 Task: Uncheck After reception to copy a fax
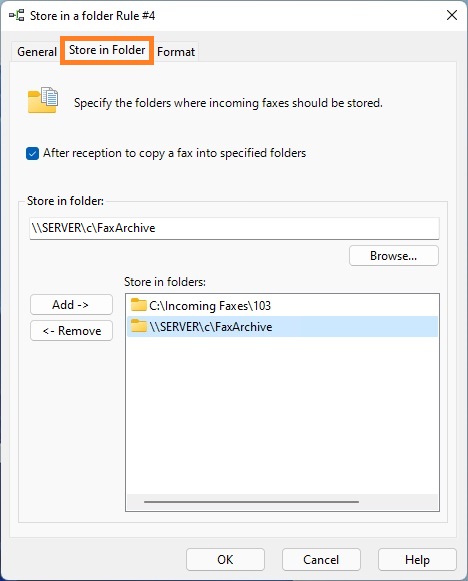point(33,153)
